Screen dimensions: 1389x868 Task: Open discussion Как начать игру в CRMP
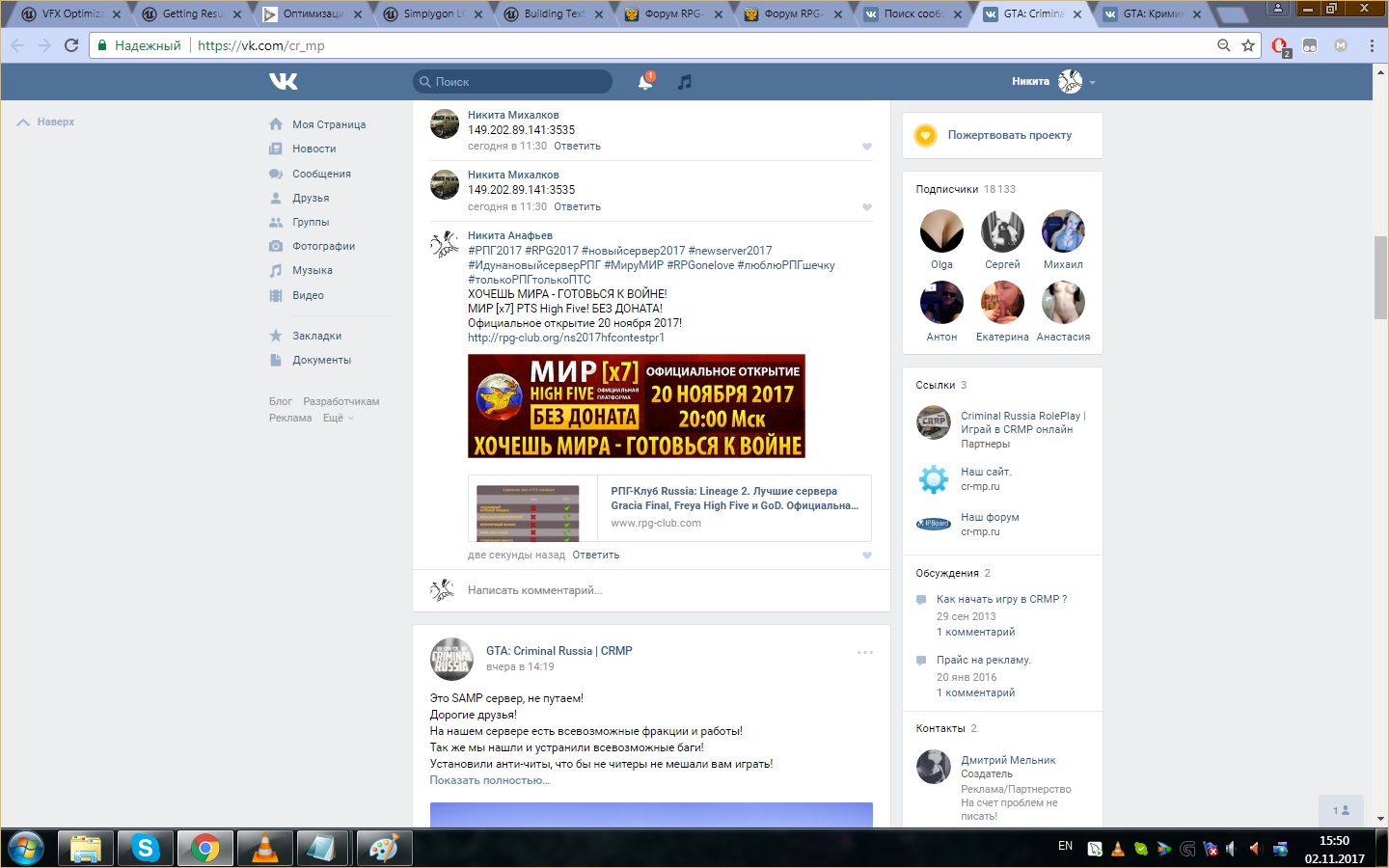coord(1001,599)
